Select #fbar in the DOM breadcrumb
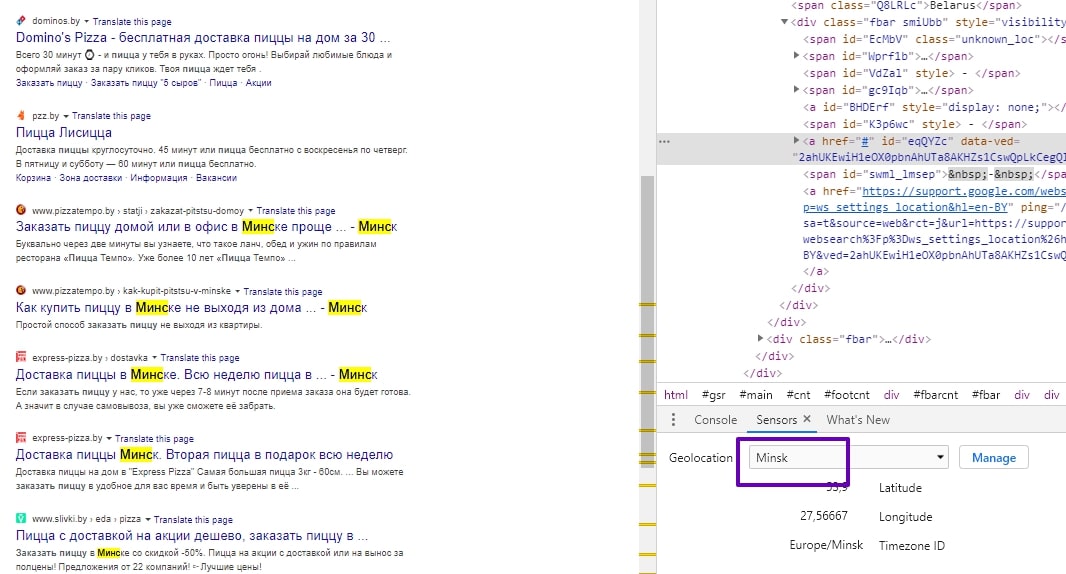Screen dimensions: 1066x574 [x=986, y=394]
